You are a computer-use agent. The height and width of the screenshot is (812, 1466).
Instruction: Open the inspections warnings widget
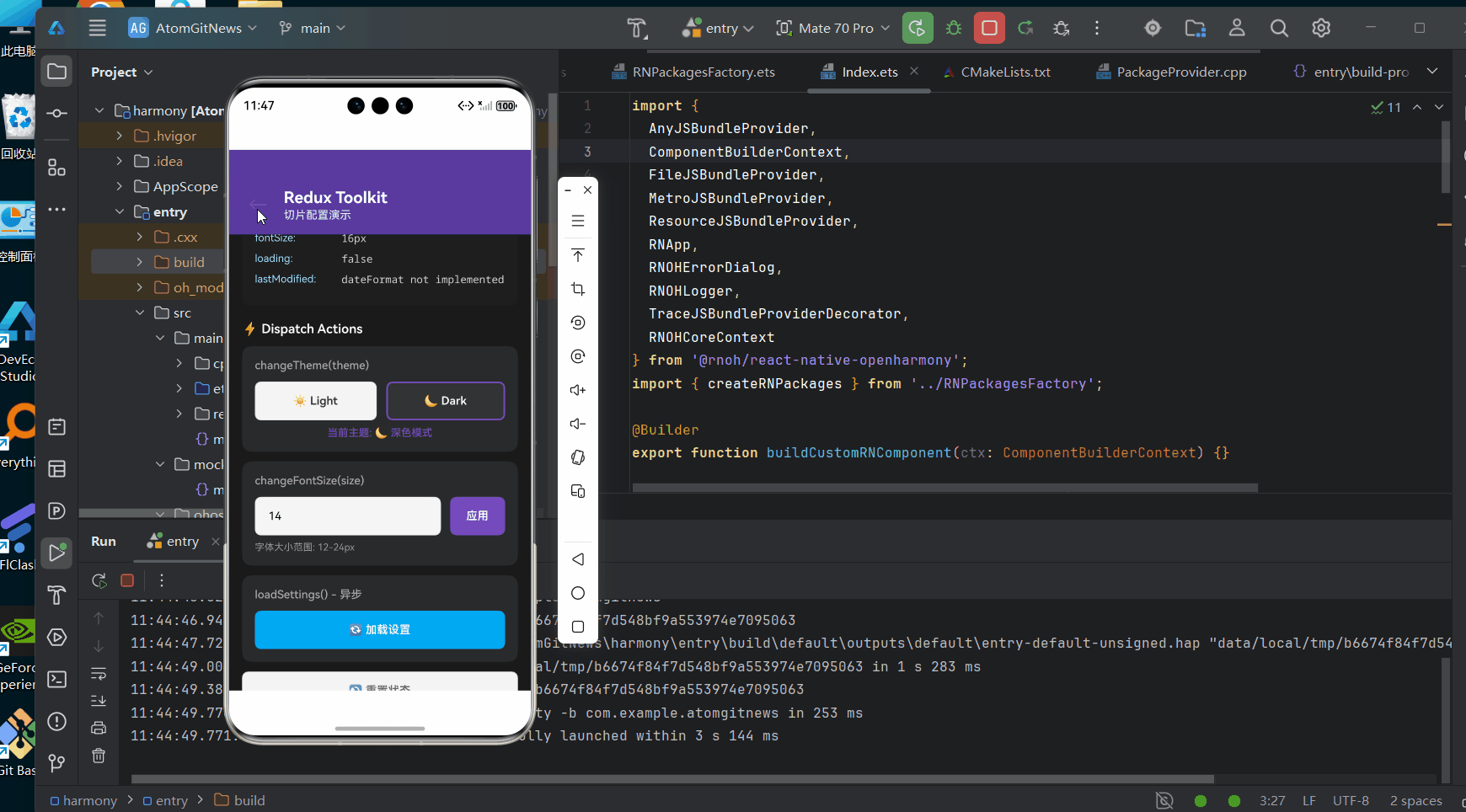point(1386,107)
